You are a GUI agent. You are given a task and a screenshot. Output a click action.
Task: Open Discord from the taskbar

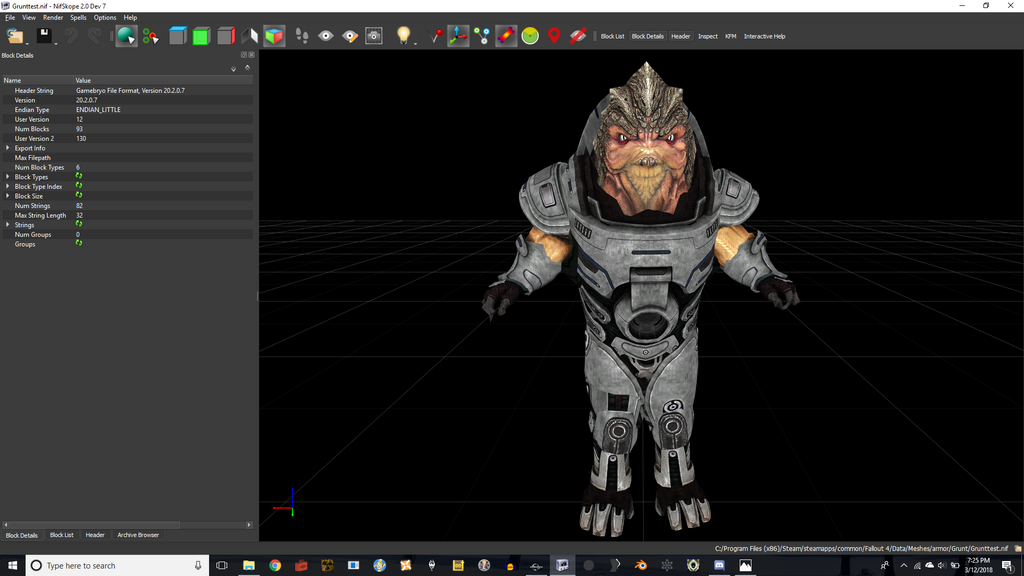coord(719,566)
